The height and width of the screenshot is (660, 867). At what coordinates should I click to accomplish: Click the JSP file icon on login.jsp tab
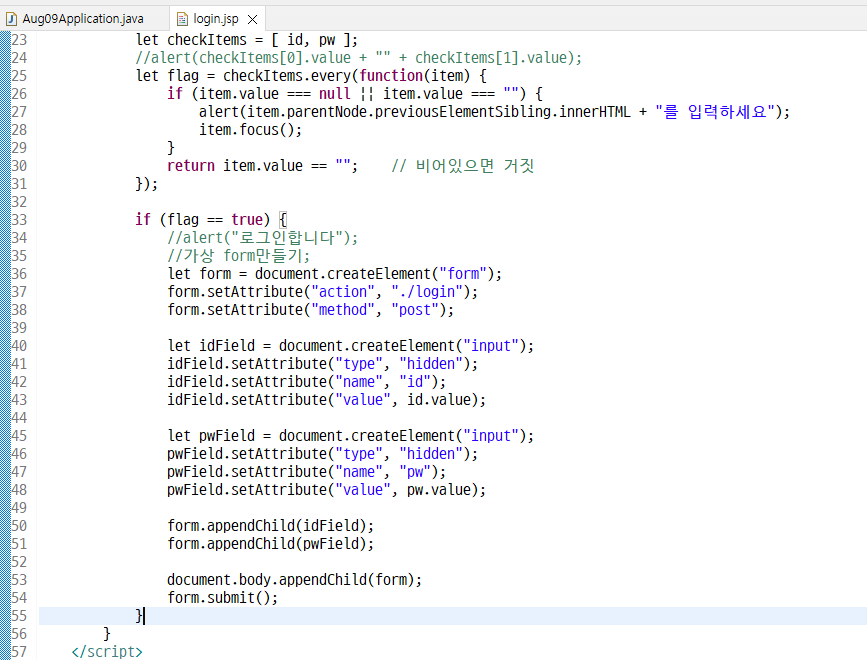pyautogui.click(x=182, y=19)
